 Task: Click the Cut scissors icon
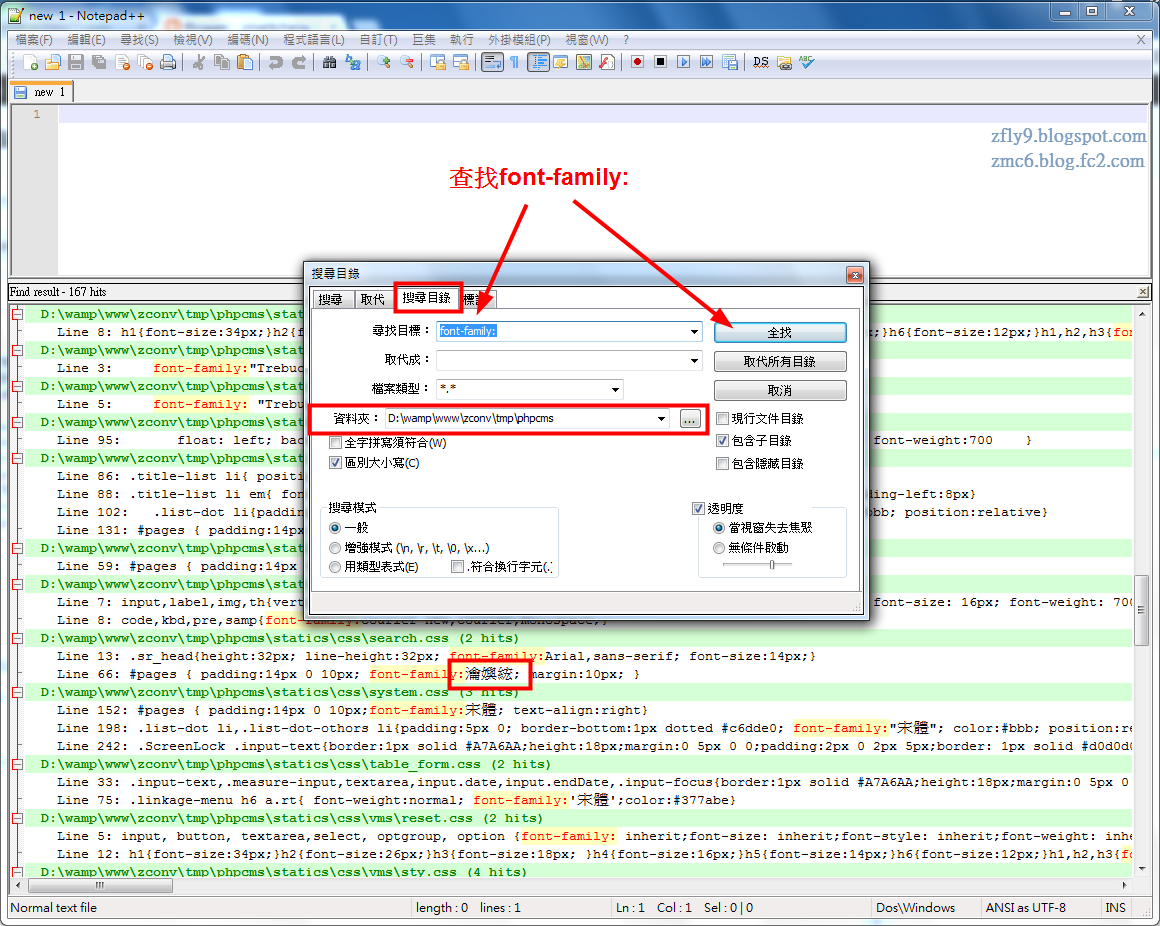tap(198, 63)
